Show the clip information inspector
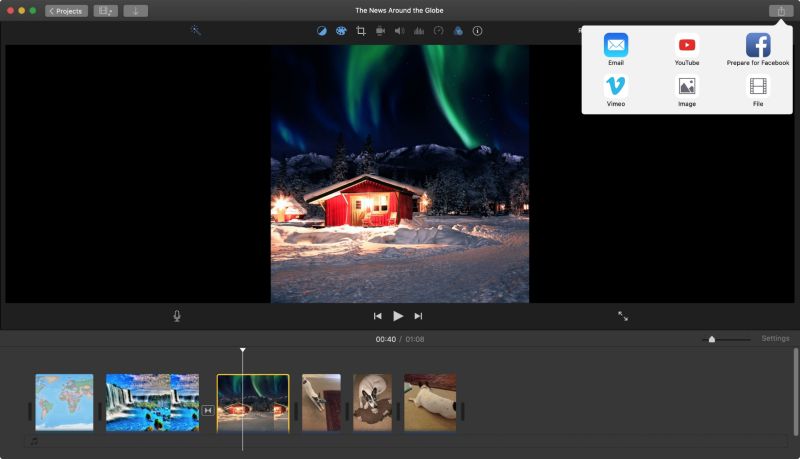The image size is (800, 459). point(477,31)
